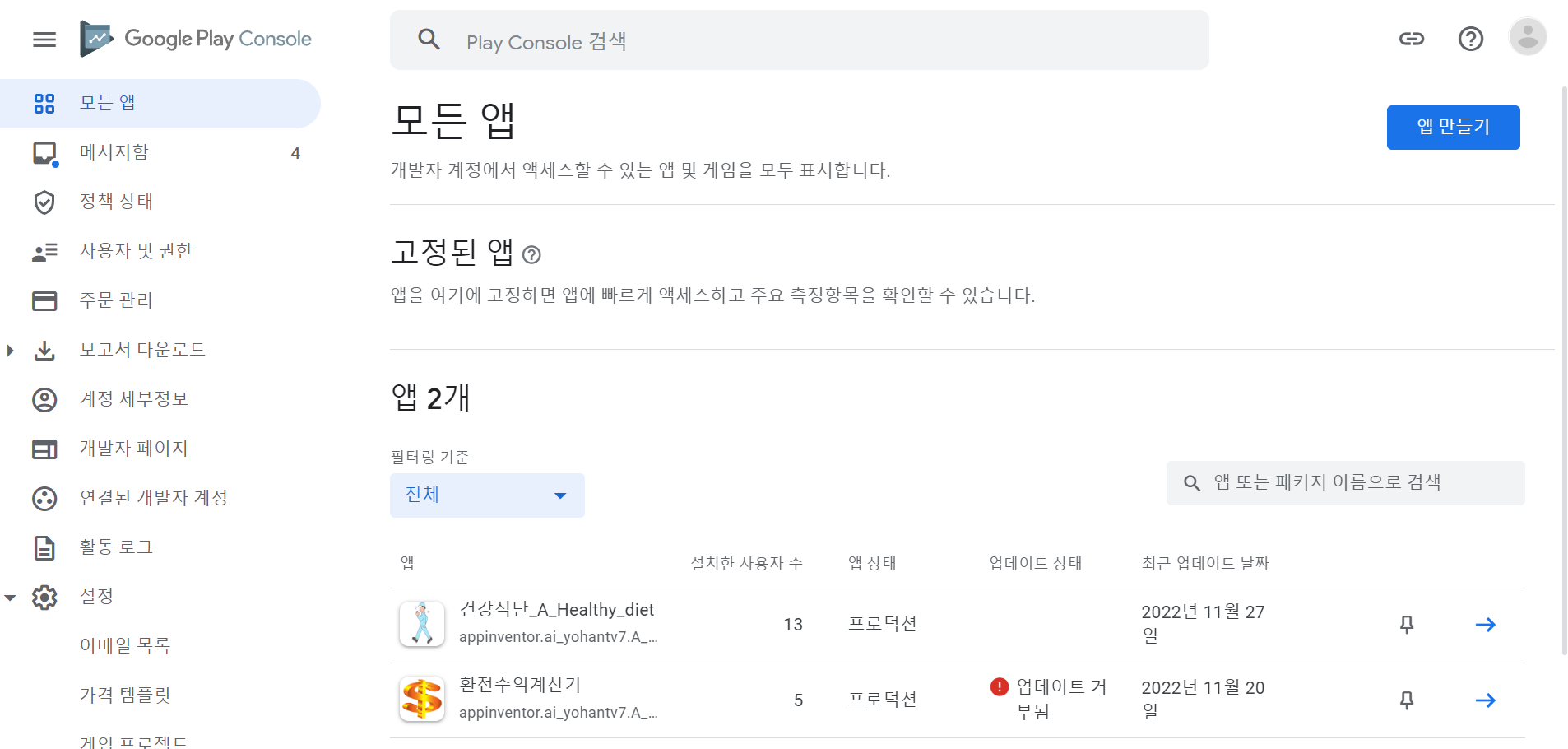
Task: Open 활동 로그 in sidebar
Action: pos(160,548)
